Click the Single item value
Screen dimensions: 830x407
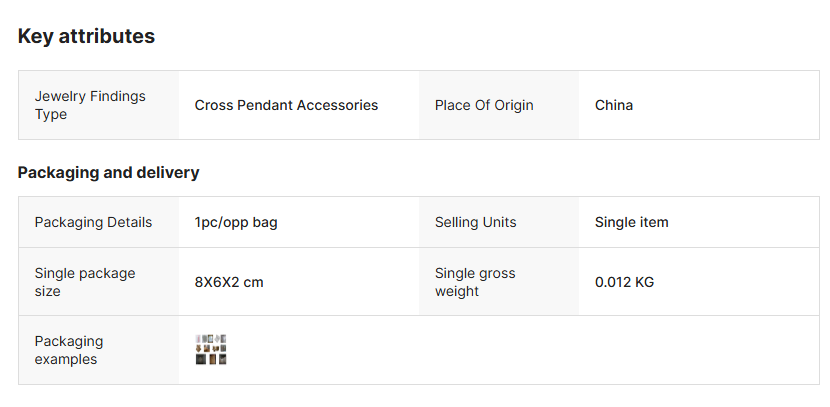(x=632, y=222)
